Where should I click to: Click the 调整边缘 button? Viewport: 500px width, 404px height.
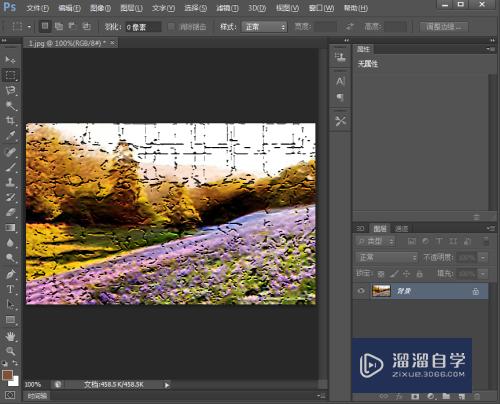coord(444,27)
